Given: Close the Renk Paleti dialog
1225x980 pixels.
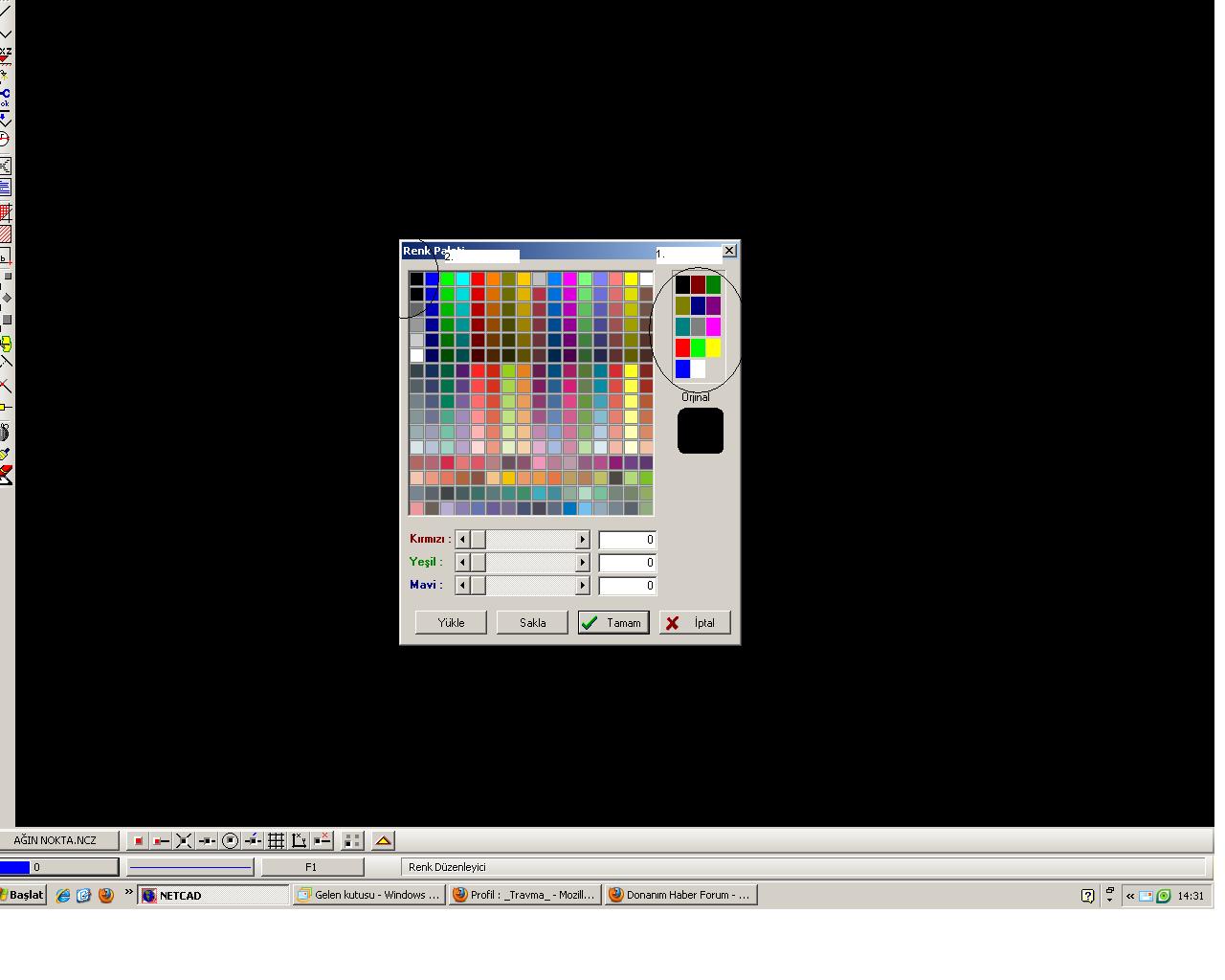Looking at the screenshot, I should pos(729,250).
